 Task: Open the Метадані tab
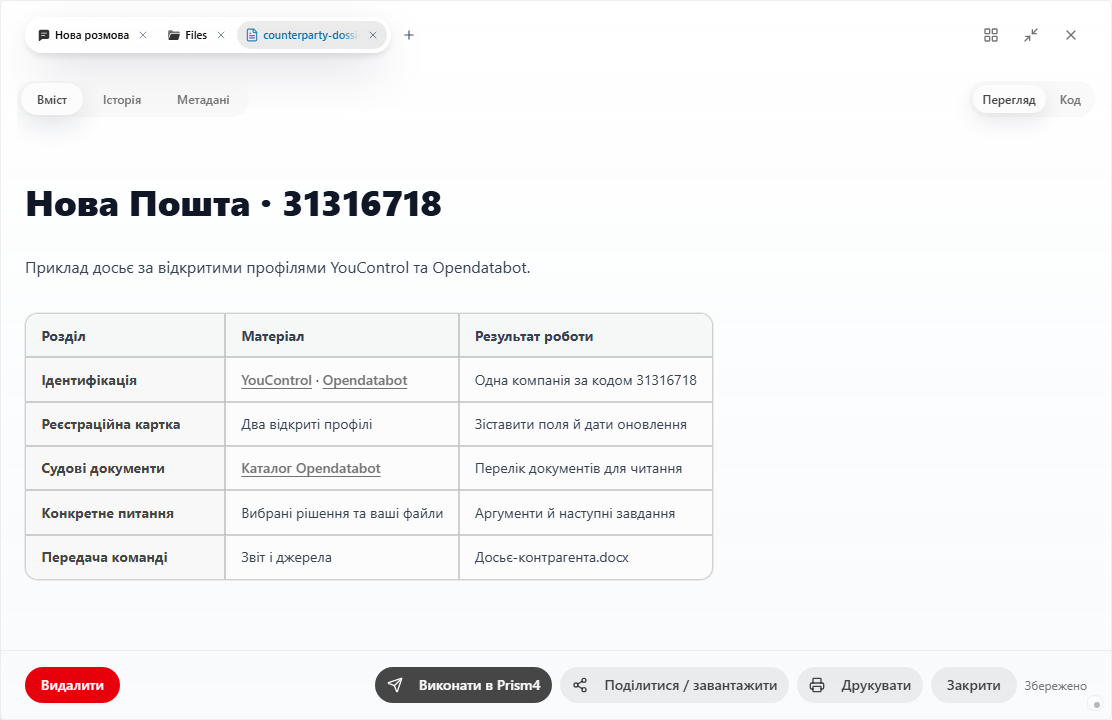pyautogui.click(x=203, y=100)
